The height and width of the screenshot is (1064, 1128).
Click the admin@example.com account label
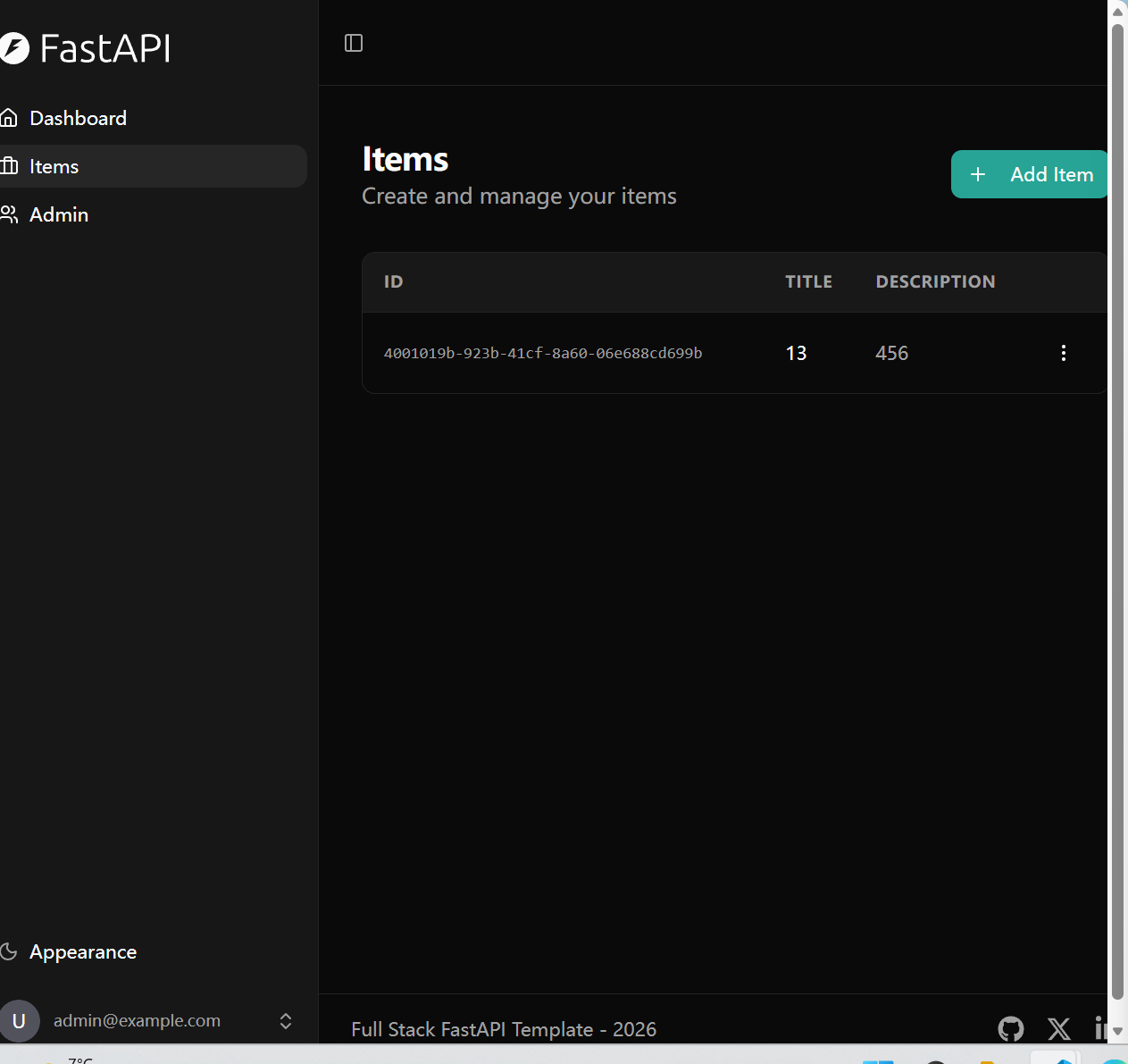[x=137, y=1020]
